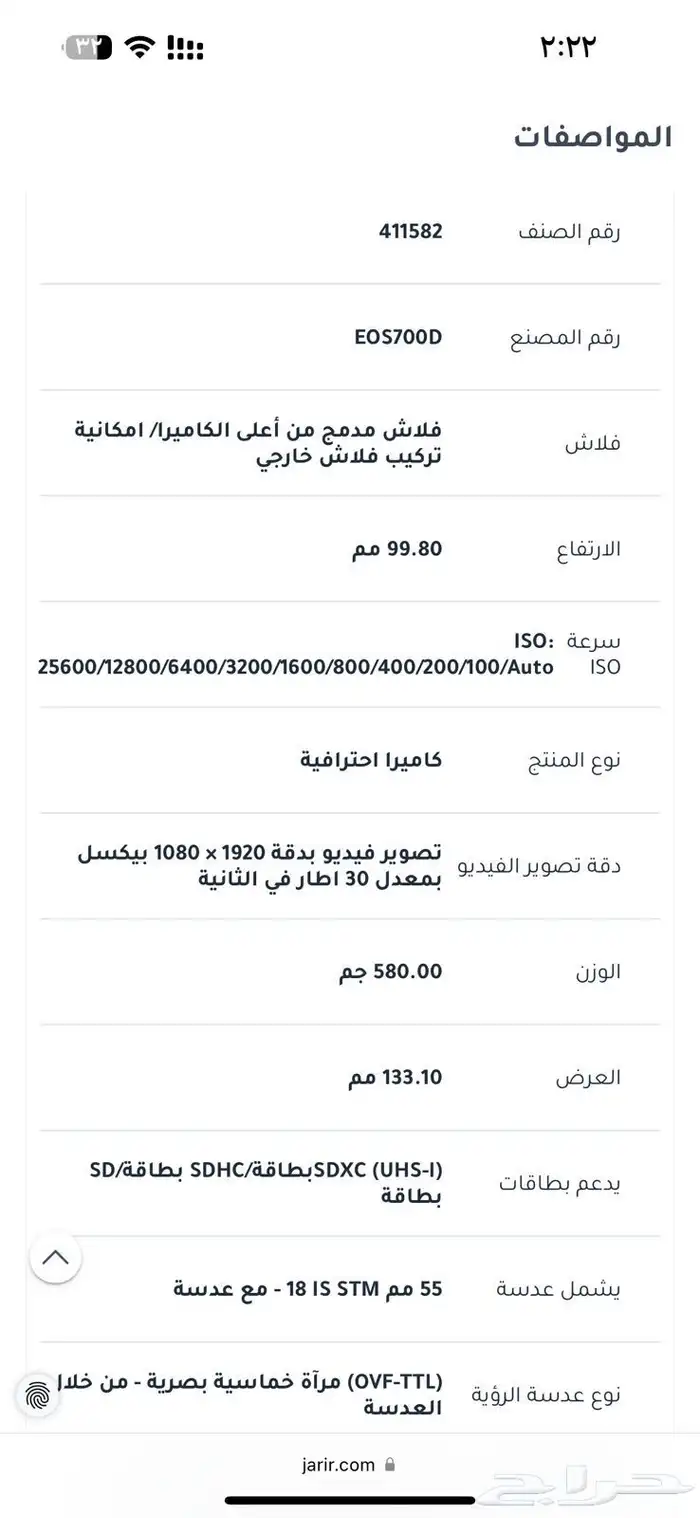700x1518 pixels.
Task: Tap the يشمل عدسة row label
Action: [558, 1289]
